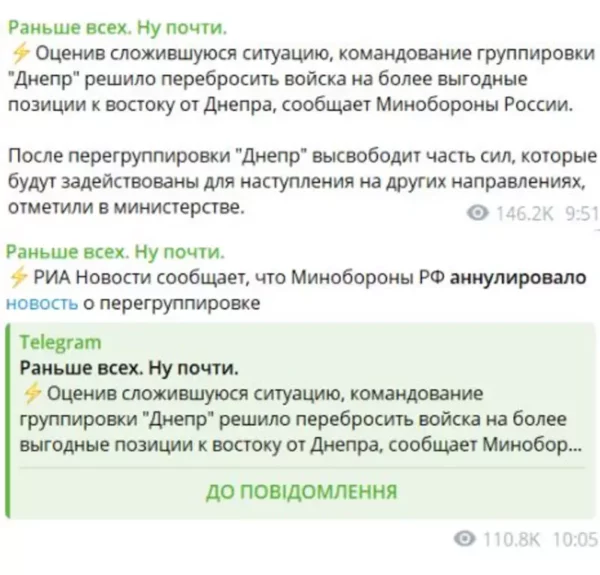Click the quoted preview text about группировки "Днепр"
This screenshot has width=600, height=575.
point(301,419)
